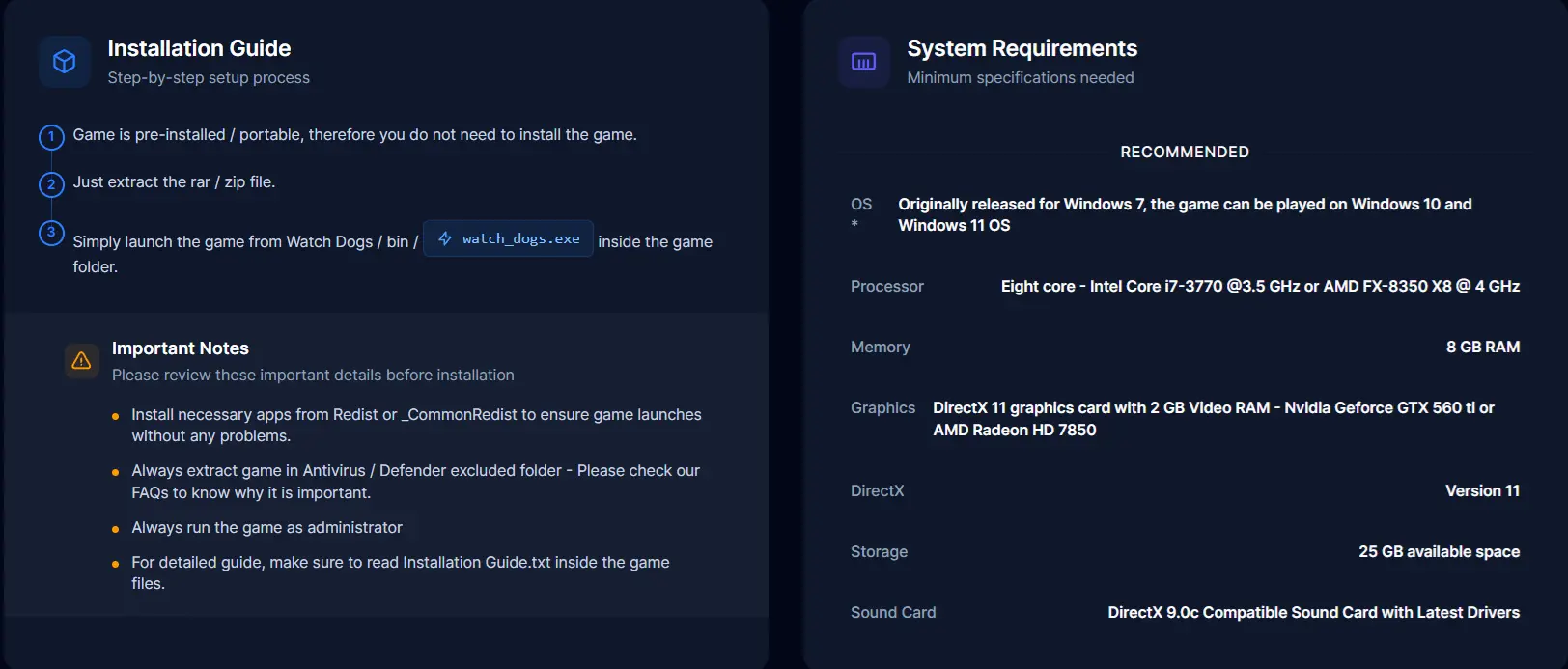
Task: Click the 'Always extract game in Antivirus' note
Action: coord(416,482)
